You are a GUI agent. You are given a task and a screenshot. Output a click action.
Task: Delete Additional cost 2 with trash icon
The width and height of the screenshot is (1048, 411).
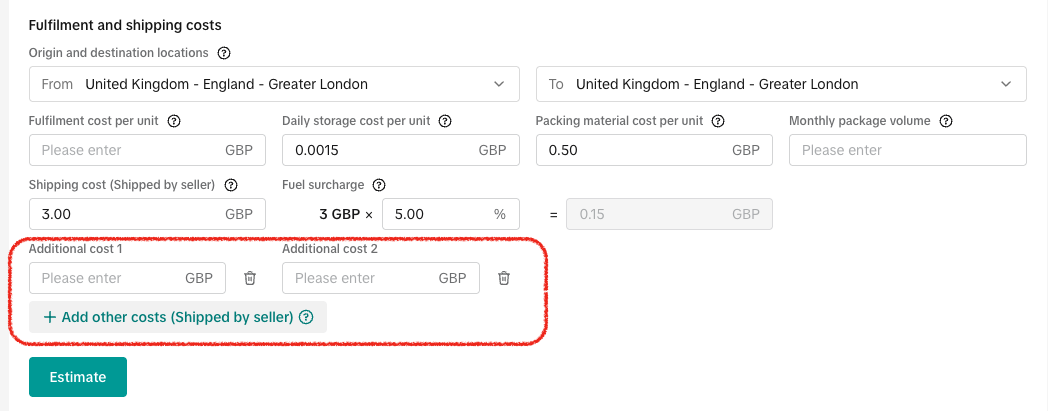click(504, 278)
